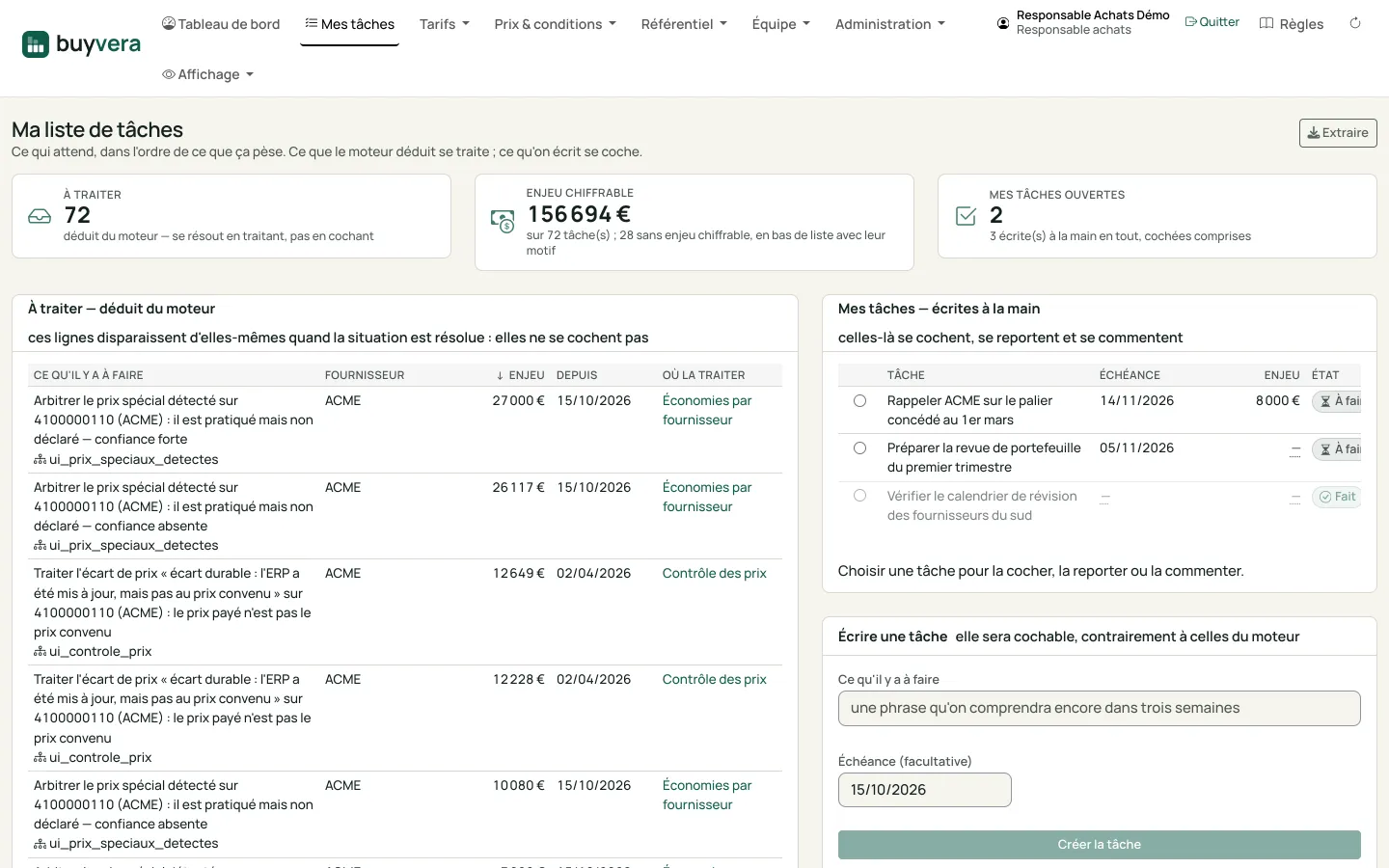Click the Échéance column header in Mes tâches

[x=1130, y=375]
